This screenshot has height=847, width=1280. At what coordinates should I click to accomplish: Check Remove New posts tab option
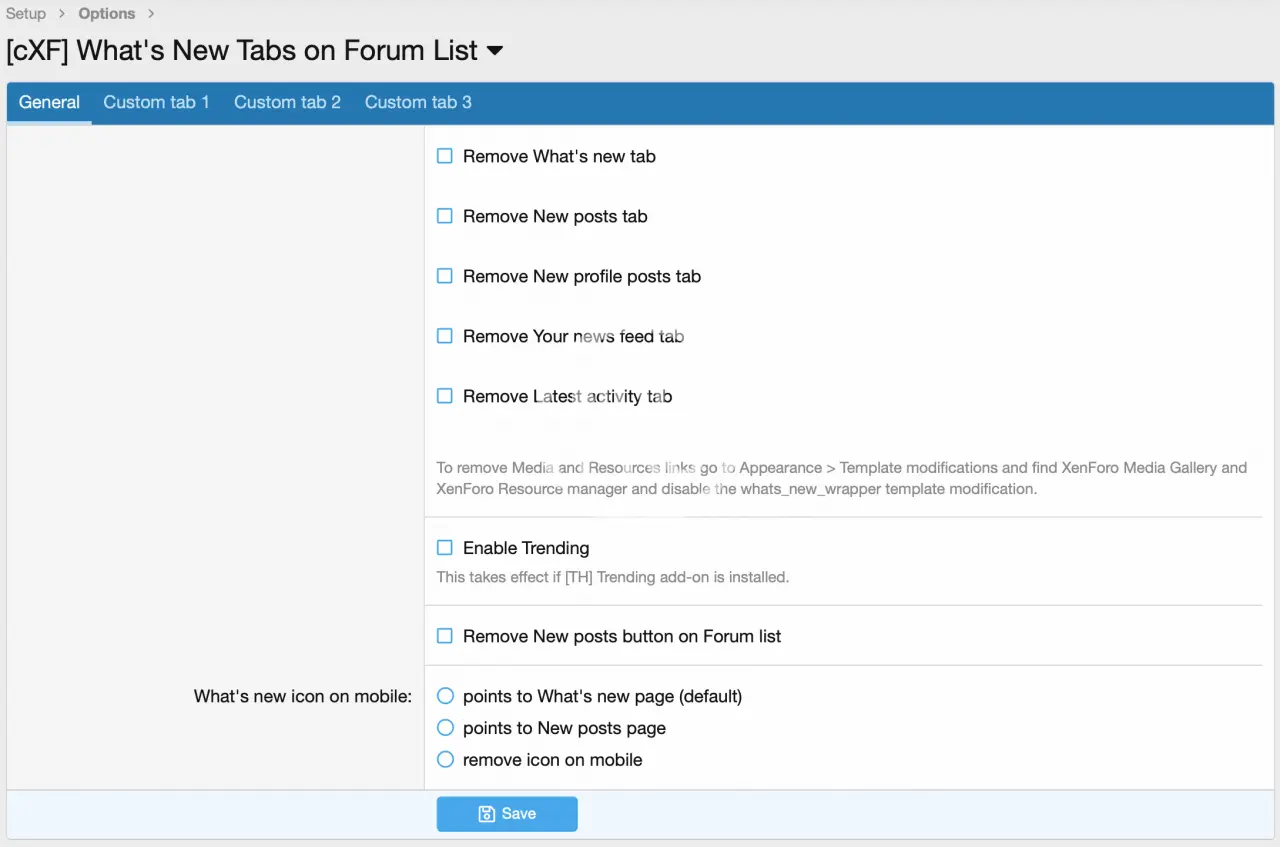tap(445, 216)
